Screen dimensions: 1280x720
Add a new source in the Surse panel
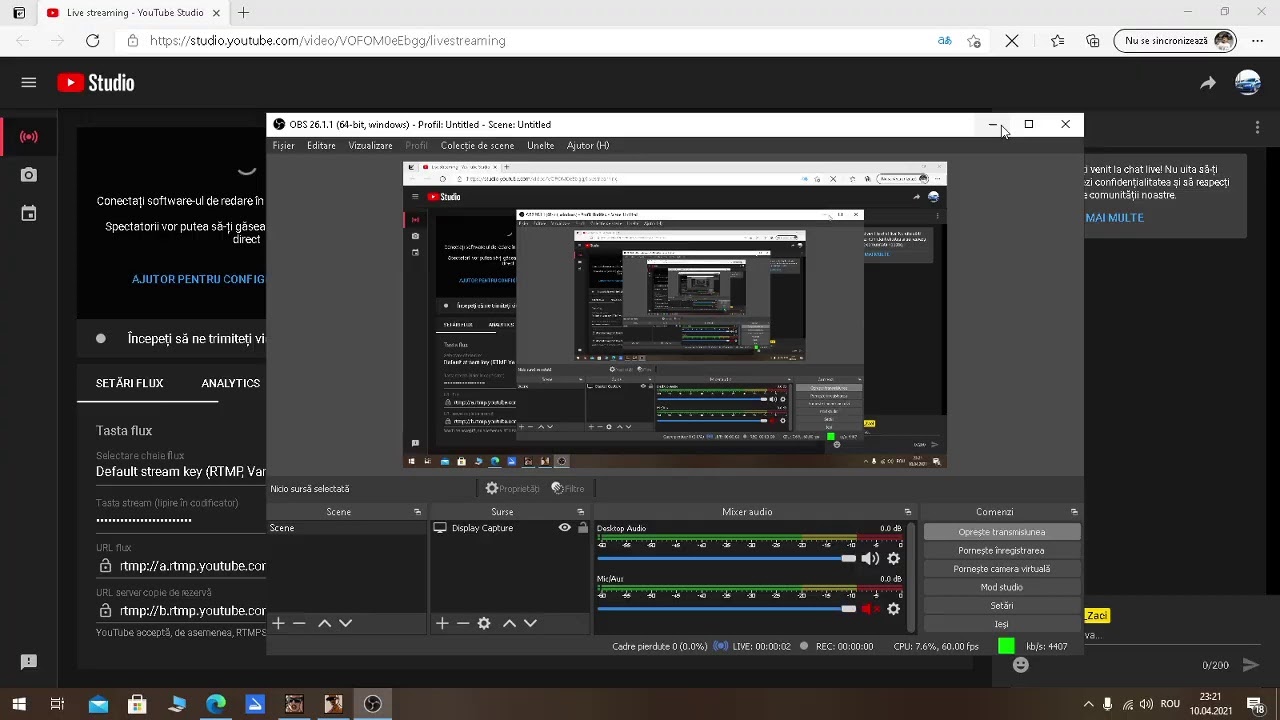pos(442,623)
